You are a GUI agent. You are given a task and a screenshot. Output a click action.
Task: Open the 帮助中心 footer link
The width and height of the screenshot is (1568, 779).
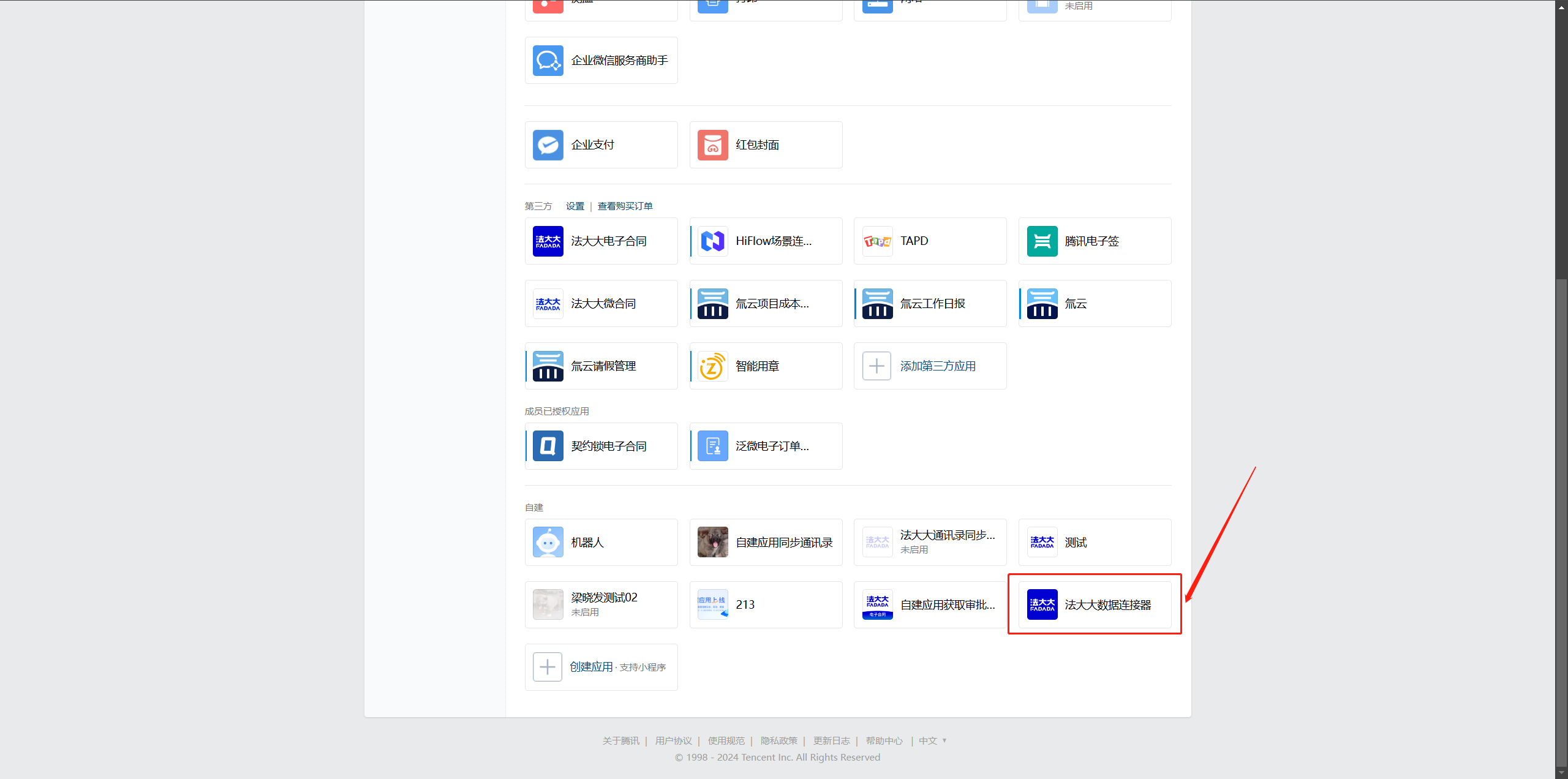click(x=884, y=741)
